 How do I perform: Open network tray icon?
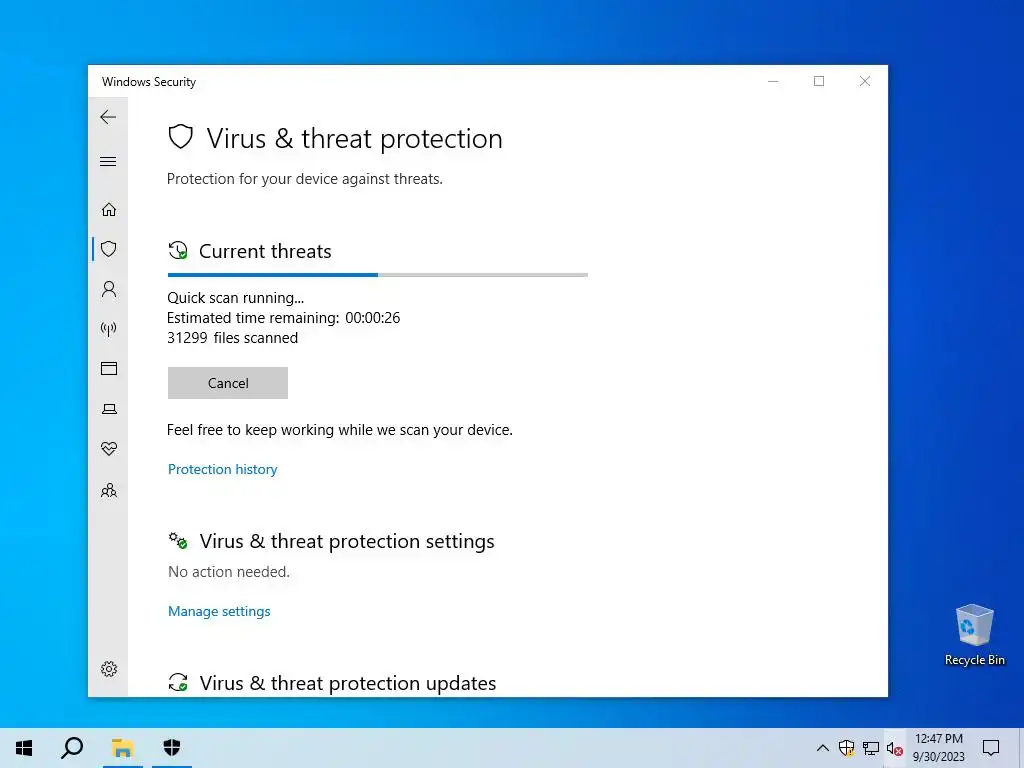[x=871, y=748]
